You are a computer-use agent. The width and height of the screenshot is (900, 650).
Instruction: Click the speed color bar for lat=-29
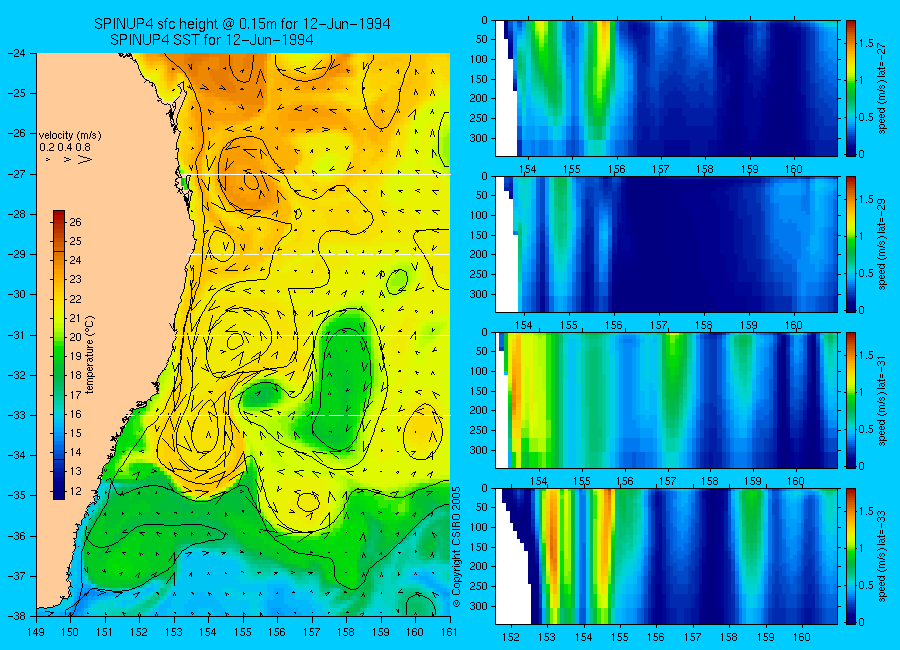850,244
